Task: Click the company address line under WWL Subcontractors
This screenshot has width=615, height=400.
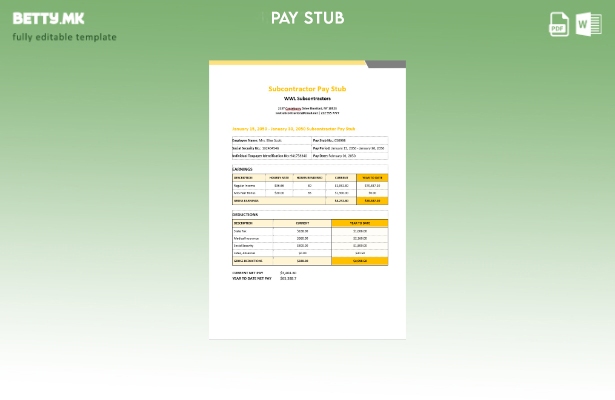Action: 307,109
